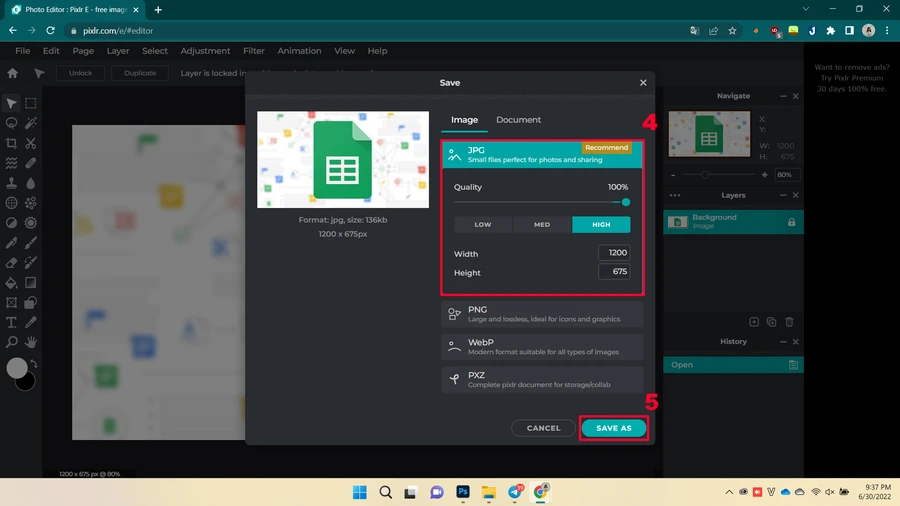900x506 pixels.
Task: Collapse the History panel
Action: (783, 342)
